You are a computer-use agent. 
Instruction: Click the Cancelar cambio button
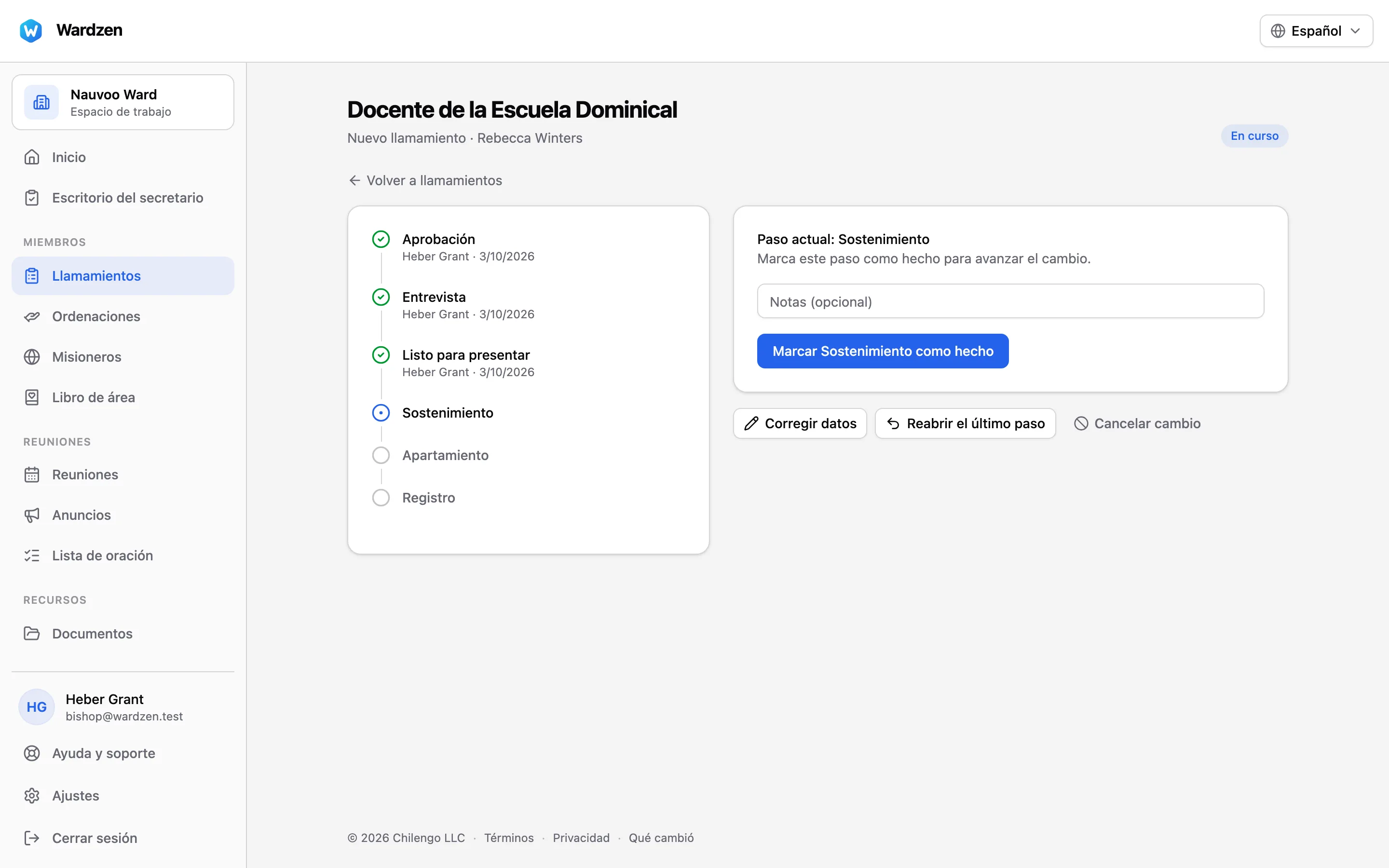[1137, 424]
